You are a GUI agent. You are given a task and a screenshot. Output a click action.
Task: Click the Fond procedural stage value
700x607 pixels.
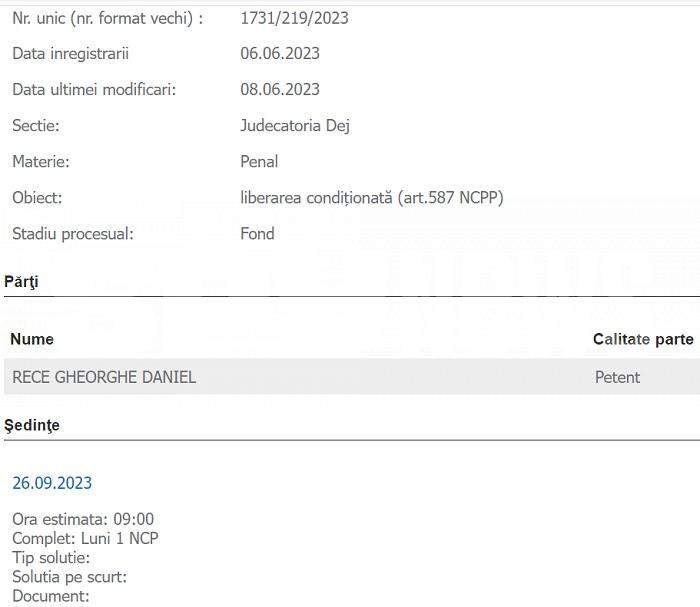click(257, 233)
